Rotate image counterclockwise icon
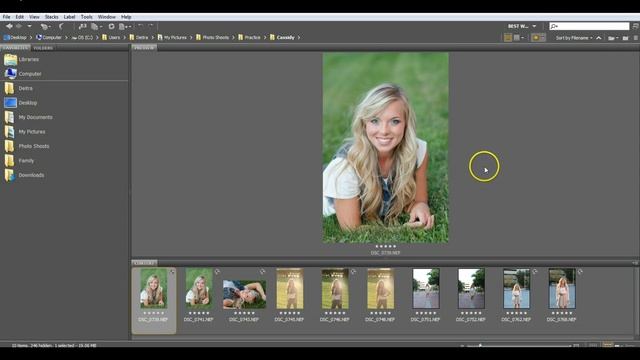 (140, 26)
